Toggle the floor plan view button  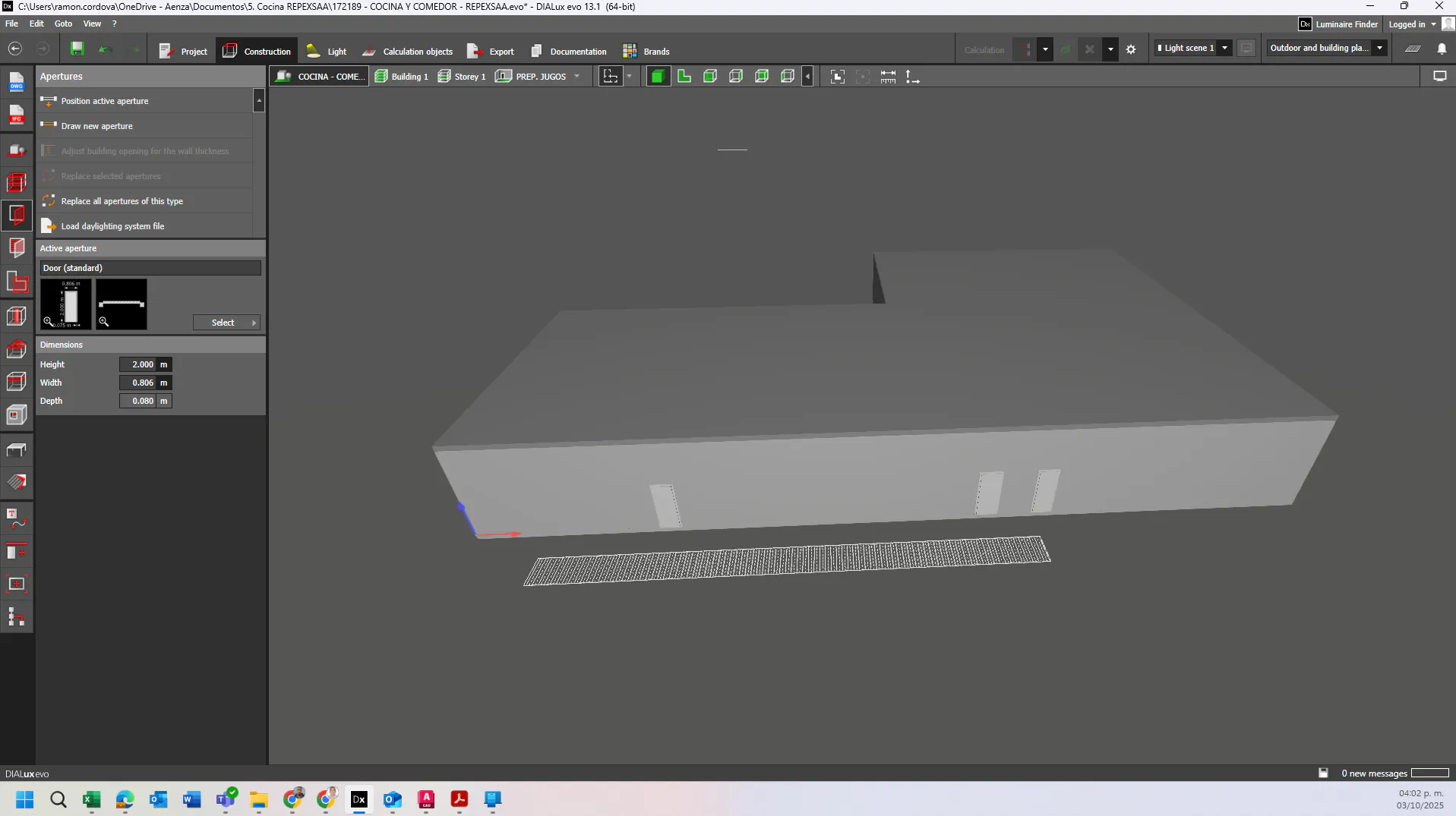click(684, 76)
